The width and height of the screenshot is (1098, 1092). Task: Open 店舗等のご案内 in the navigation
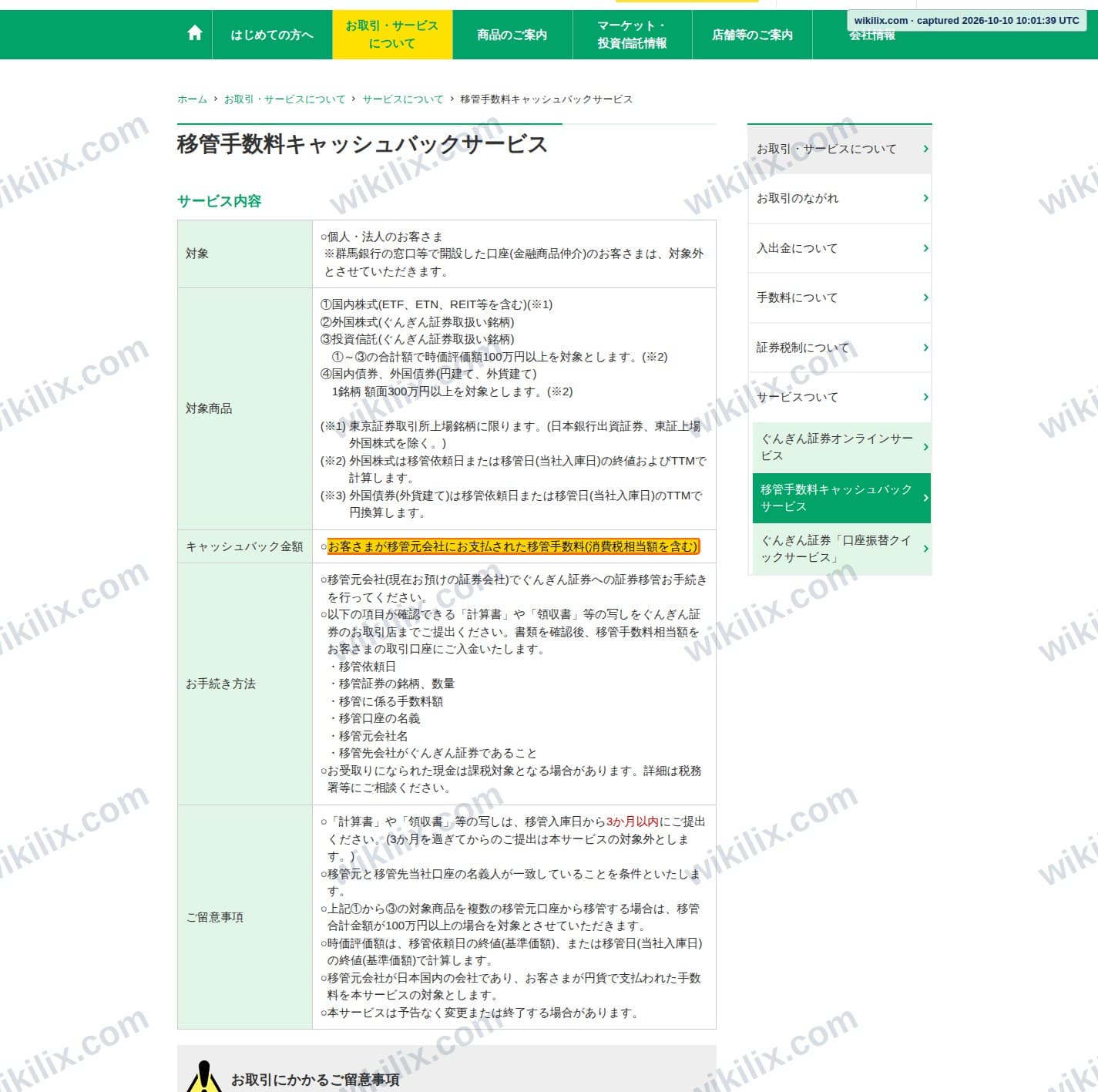click(752, 35)
